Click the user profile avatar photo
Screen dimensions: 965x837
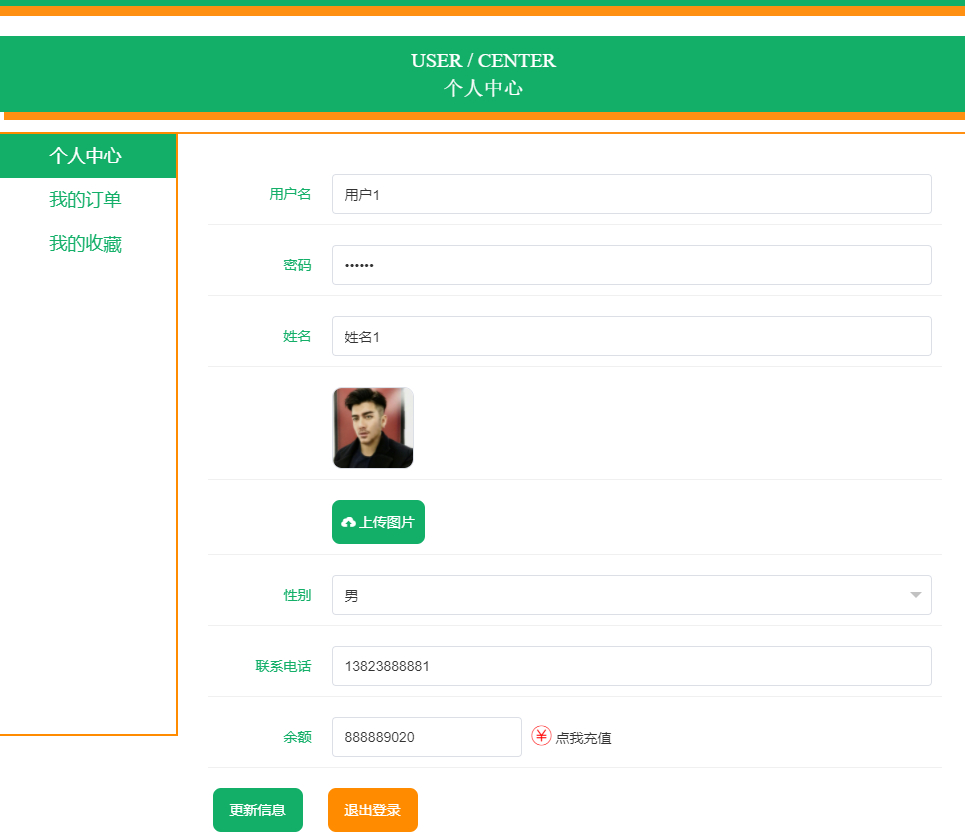pos(372,428)
